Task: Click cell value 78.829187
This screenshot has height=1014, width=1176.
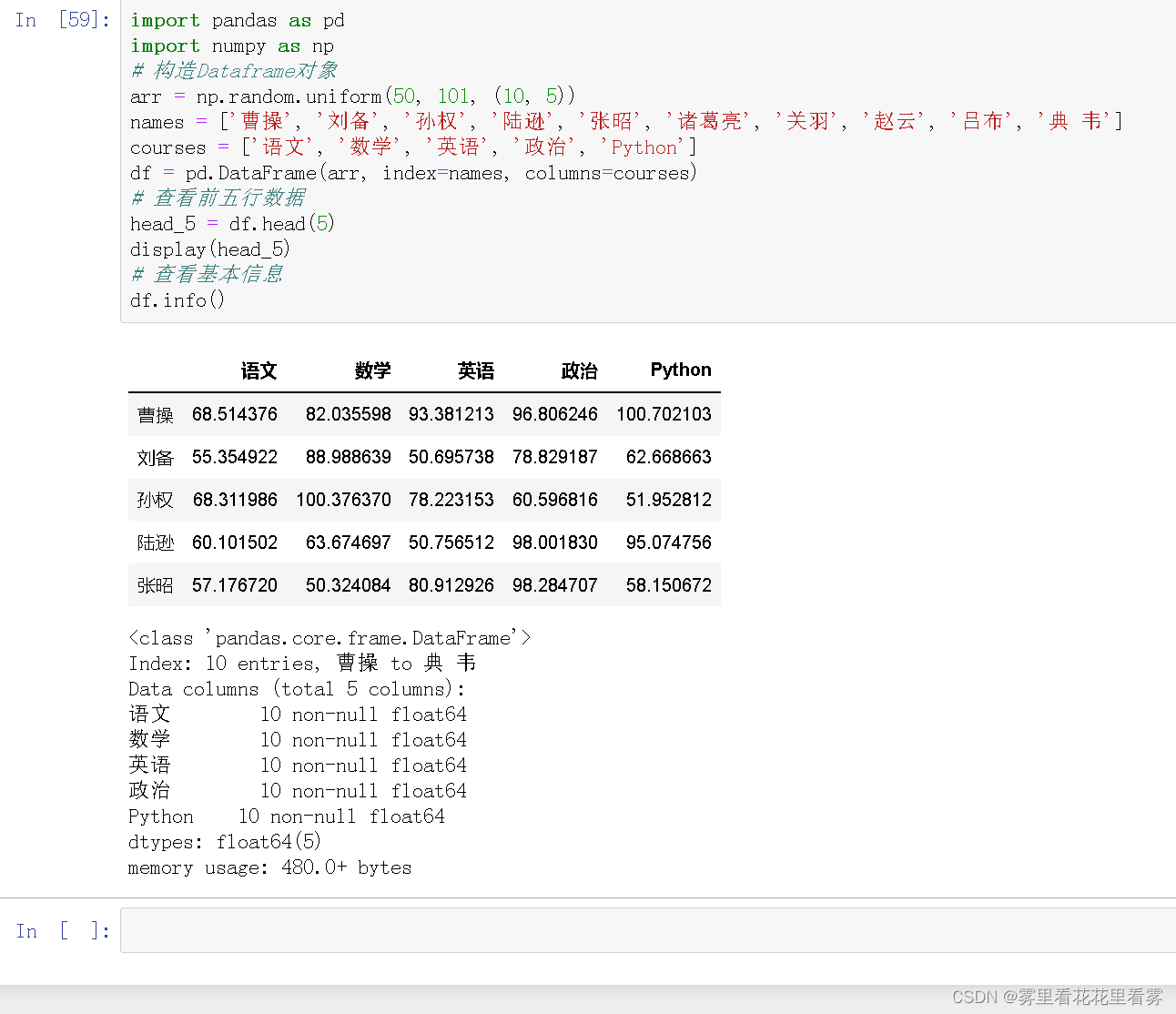Action: pyautogui.click(x=555, y=457)
